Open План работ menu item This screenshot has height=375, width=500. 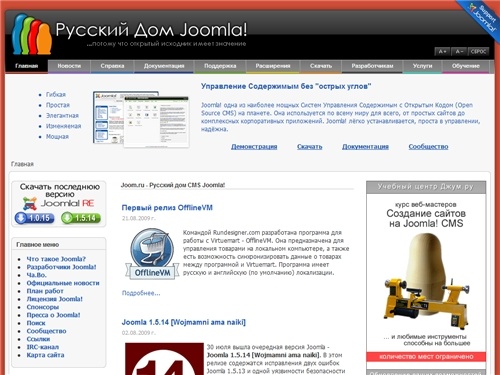[x=45, y=291]
